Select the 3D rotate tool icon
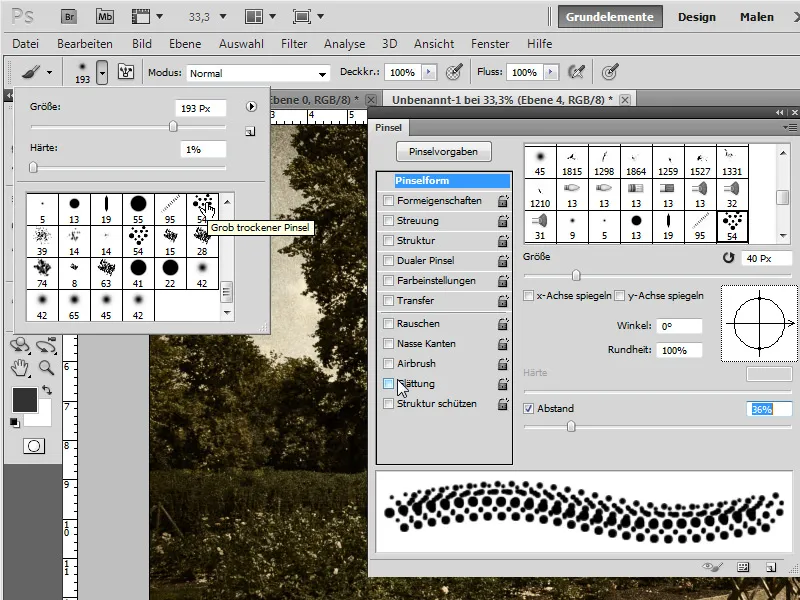This screenshot has height=600, width=800. tap(20, 345)
